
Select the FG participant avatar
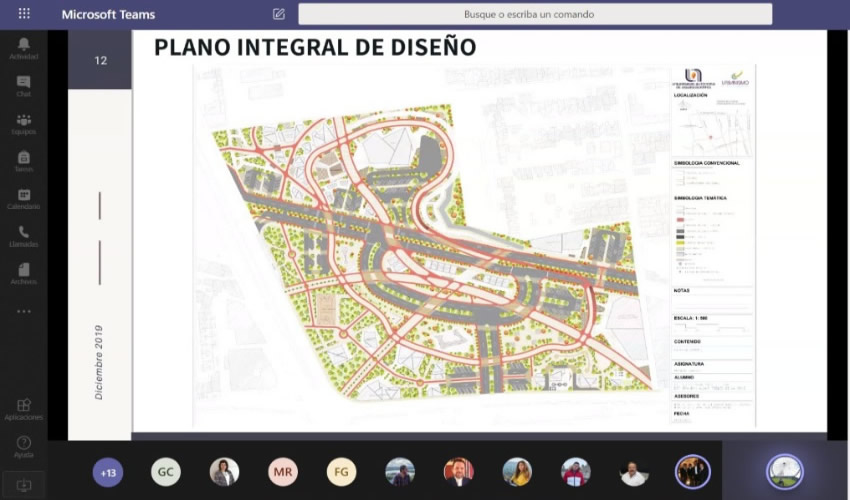click(x=342, y=472)
